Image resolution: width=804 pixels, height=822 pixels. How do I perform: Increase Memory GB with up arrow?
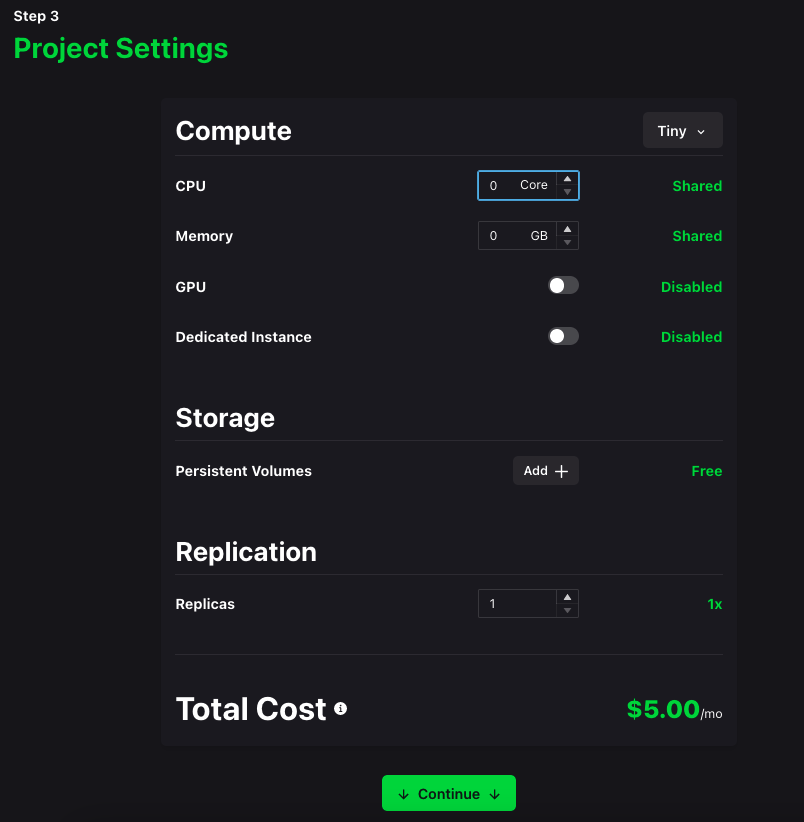coord(567,230)
